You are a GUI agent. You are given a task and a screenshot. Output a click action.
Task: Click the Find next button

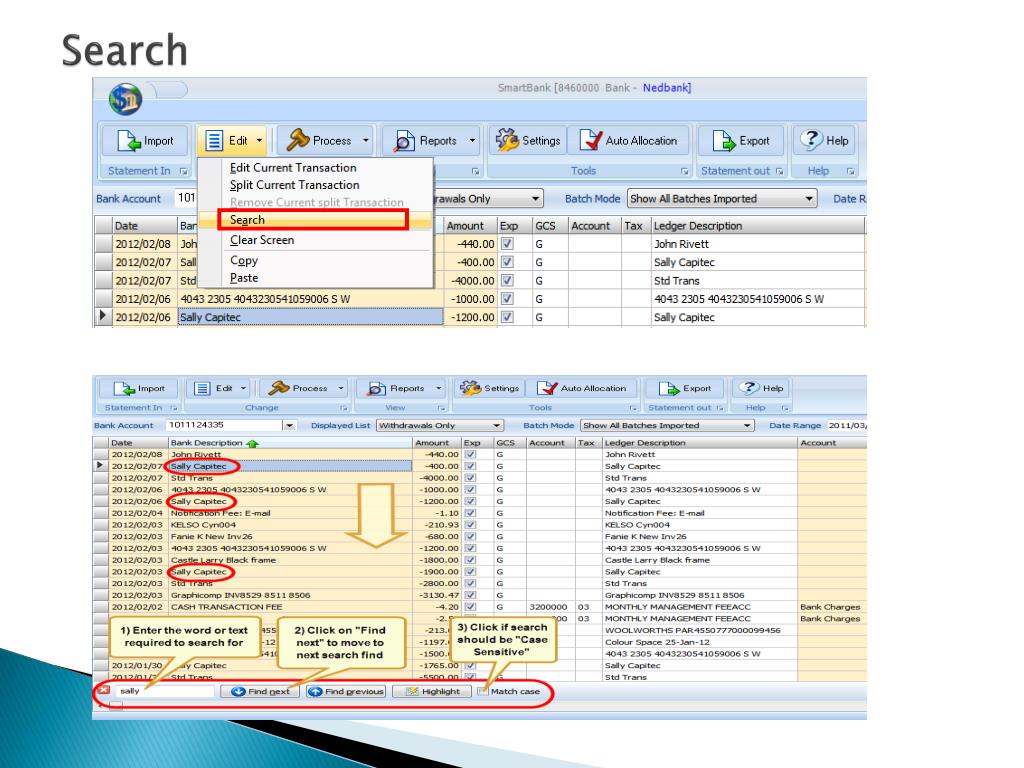pos(260,691)
